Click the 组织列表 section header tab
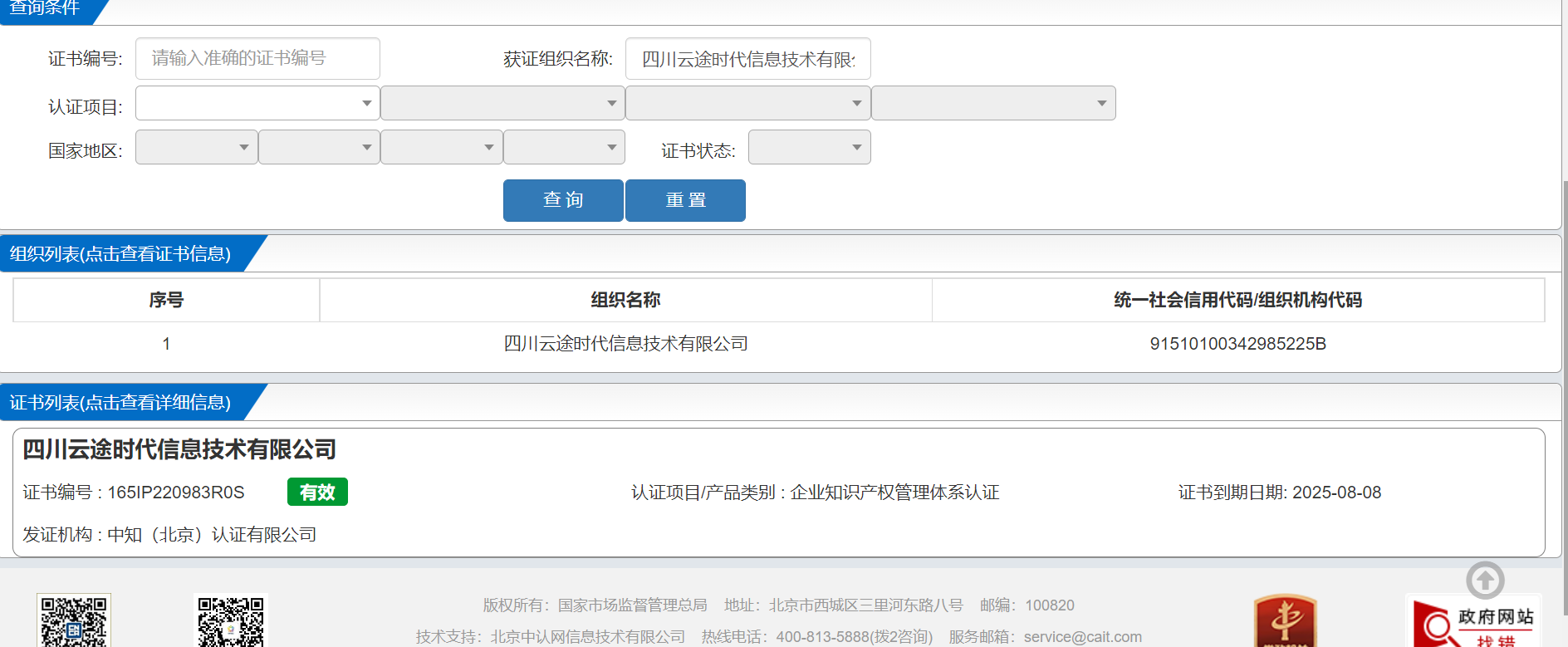 [120, 253]
